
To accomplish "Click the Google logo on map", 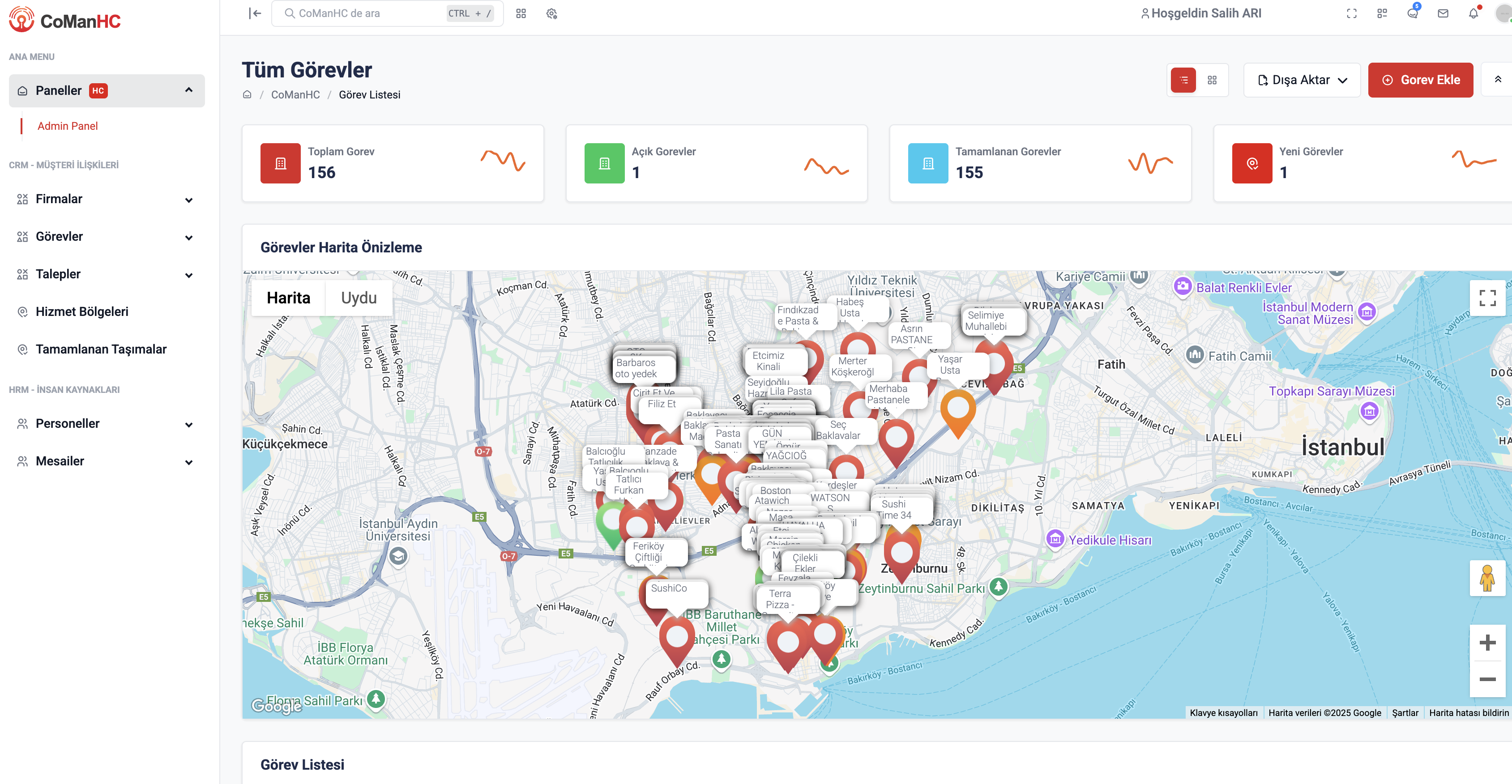I will [x=277, y=705].
